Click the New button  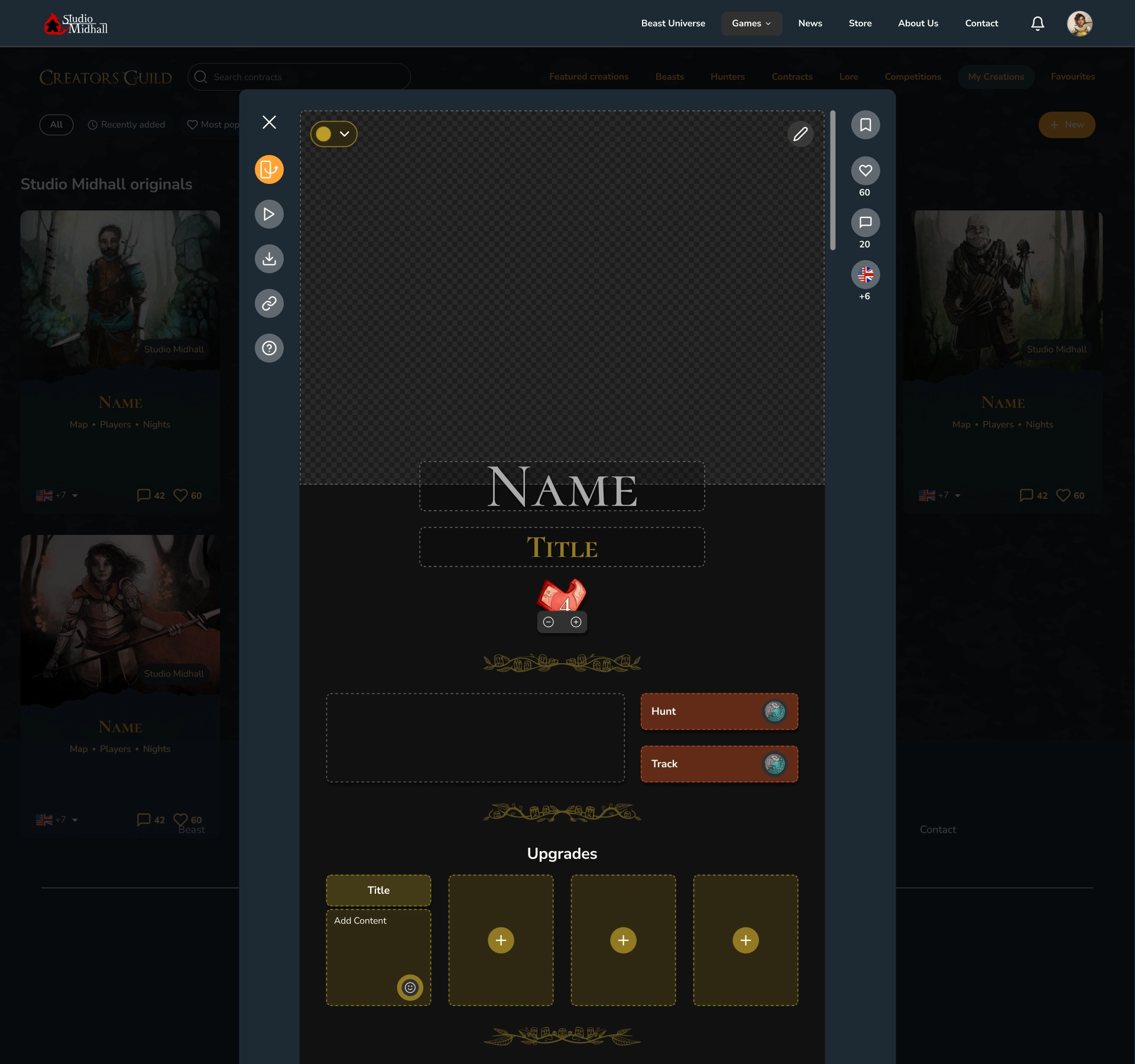point(1067,125)
